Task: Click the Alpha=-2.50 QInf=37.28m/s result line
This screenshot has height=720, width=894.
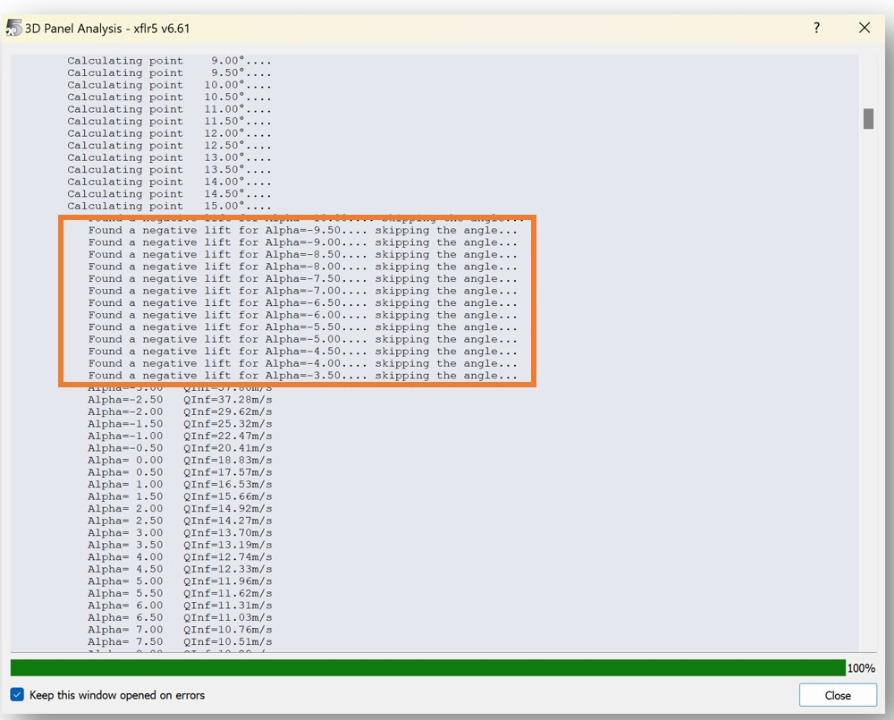Action: 179,400
